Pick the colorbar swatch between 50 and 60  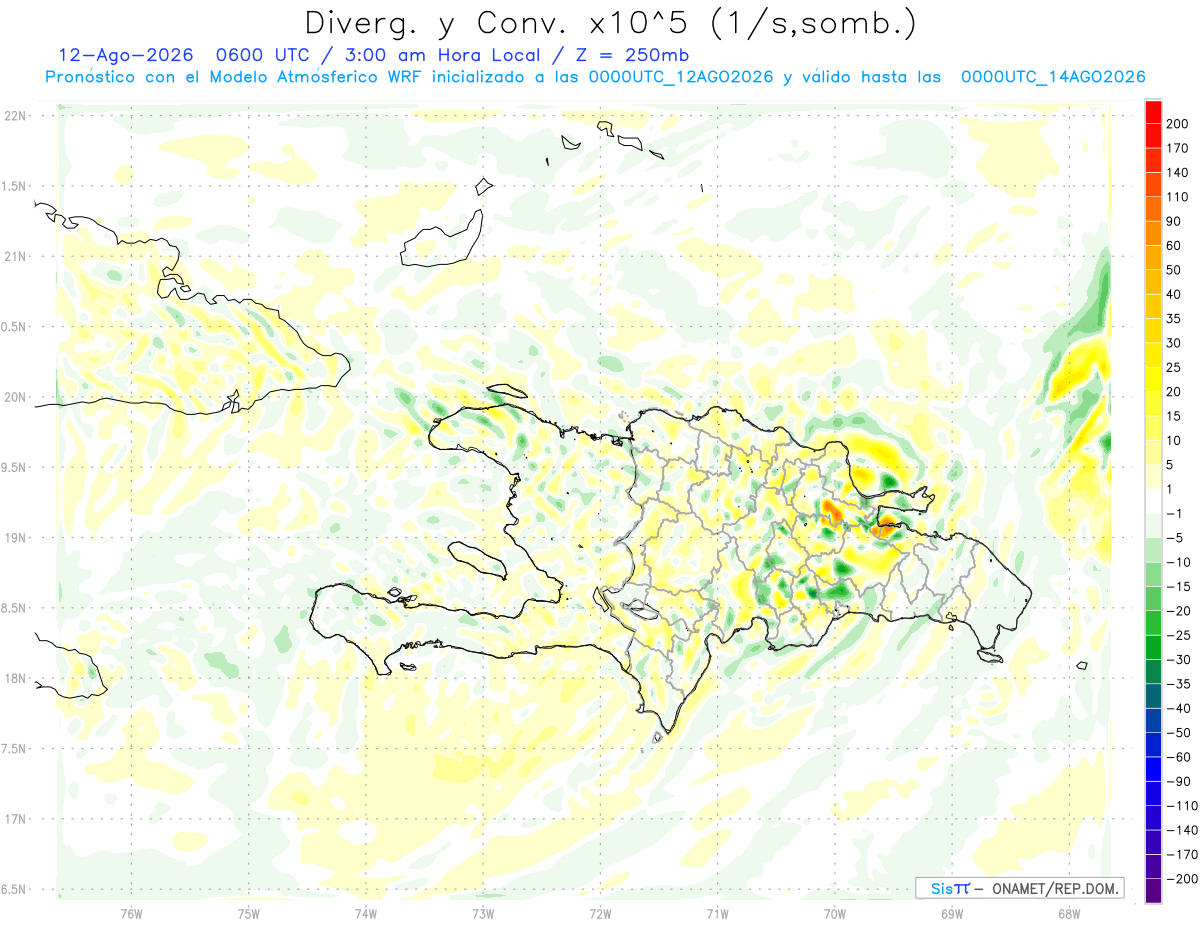(x=1153, y=257)
